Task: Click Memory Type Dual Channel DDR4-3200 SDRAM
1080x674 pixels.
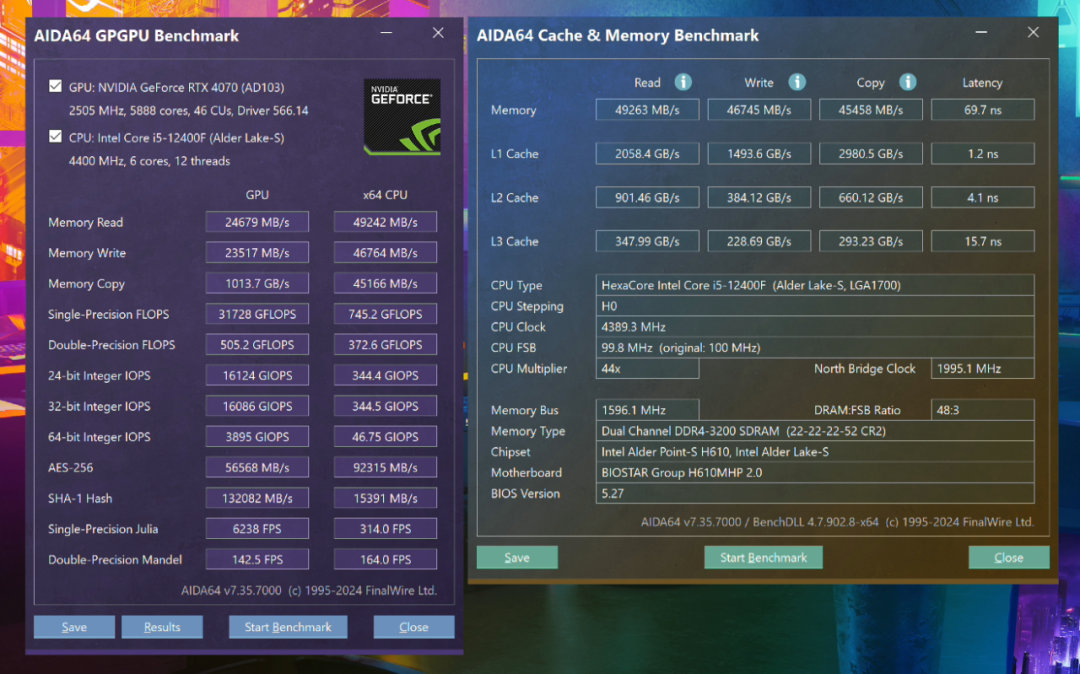Action: pyautogui.click(x=815, y=431)
